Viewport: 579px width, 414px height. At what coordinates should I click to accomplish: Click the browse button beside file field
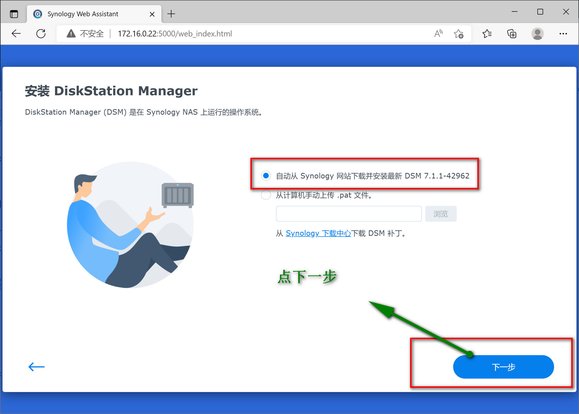click(x=441, y=214)
